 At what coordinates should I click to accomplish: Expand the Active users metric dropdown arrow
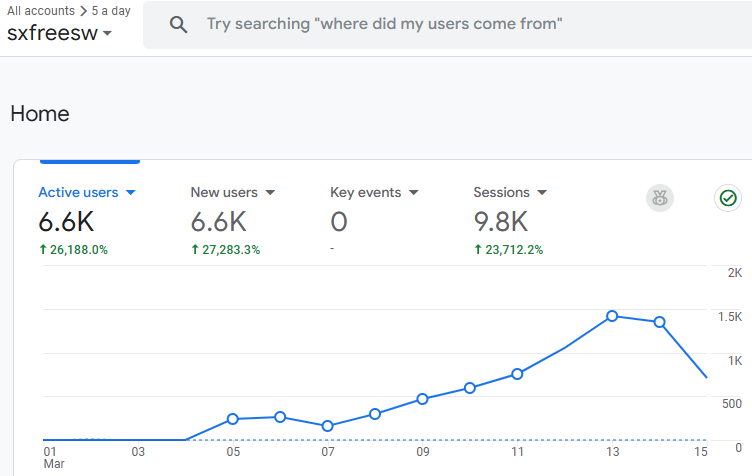130,193
